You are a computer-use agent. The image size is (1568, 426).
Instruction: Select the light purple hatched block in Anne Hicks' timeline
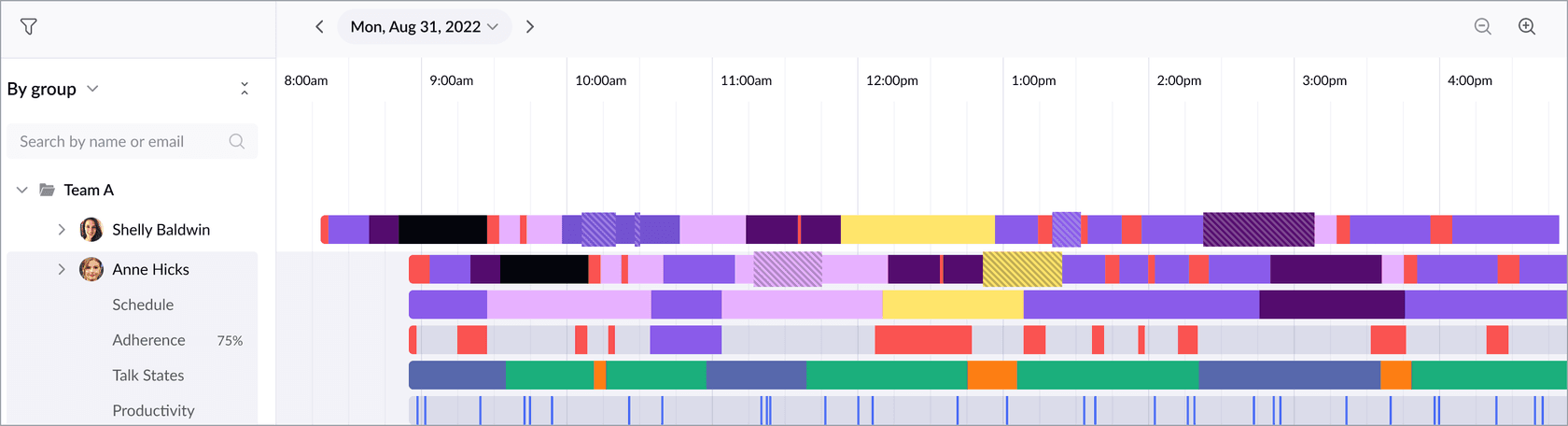tap(788, 269)
